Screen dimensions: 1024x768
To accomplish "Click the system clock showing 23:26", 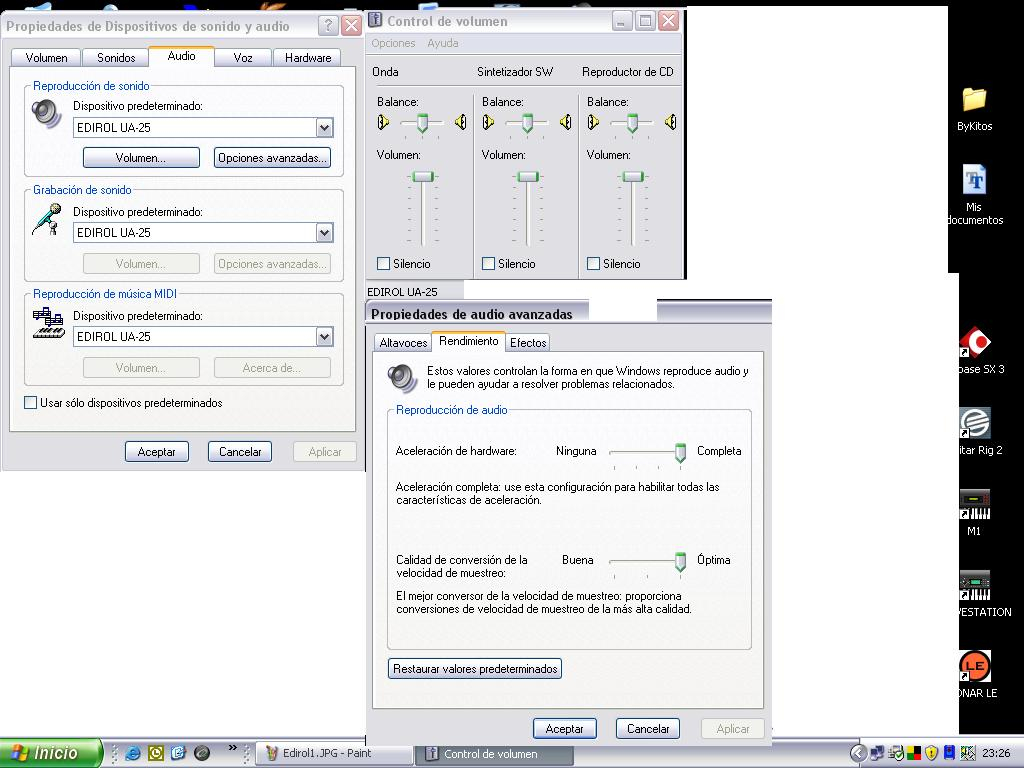I will [996, 753].
